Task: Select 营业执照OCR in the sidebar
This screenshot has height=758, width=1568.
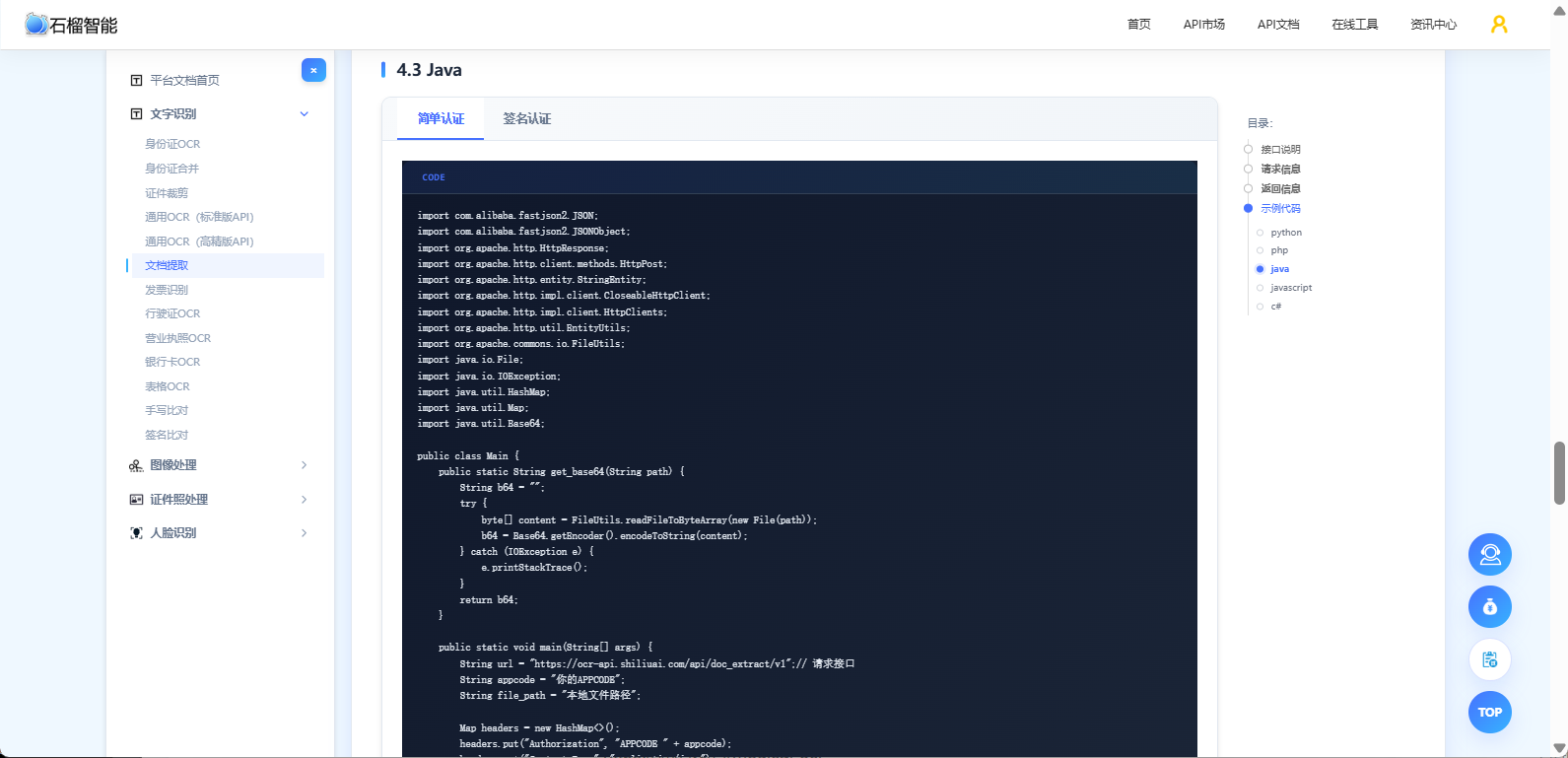Action: pyautogui.click(x=177, y=338)
